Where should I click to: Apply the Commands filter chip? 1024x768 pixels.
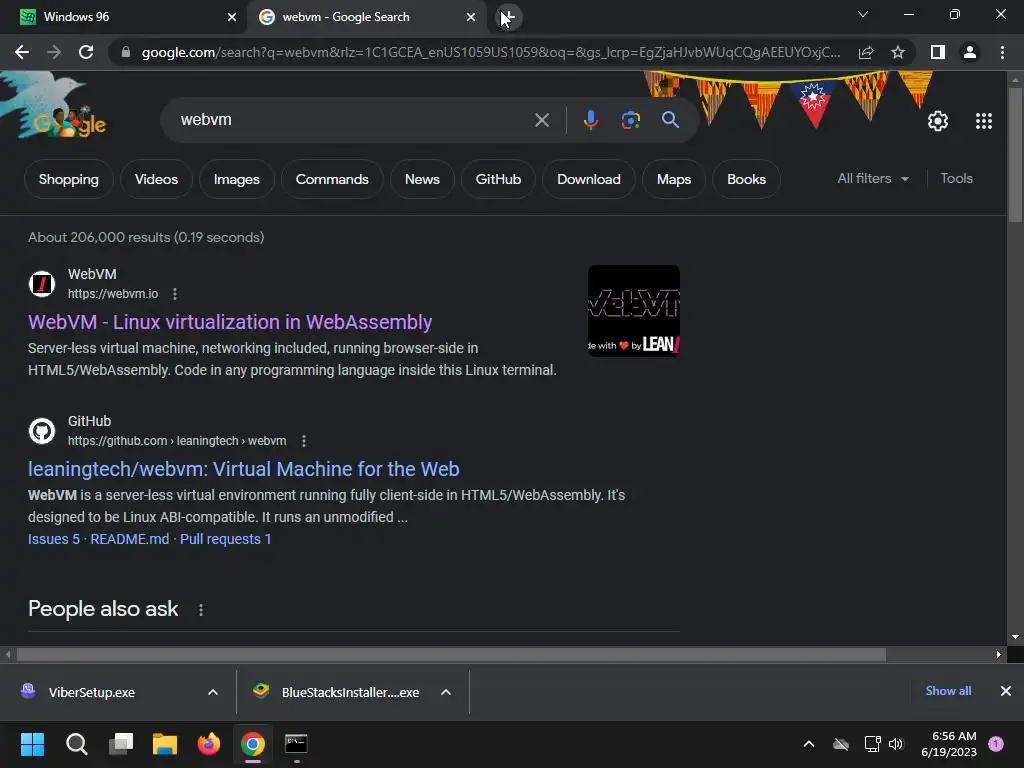coord(332,179)
